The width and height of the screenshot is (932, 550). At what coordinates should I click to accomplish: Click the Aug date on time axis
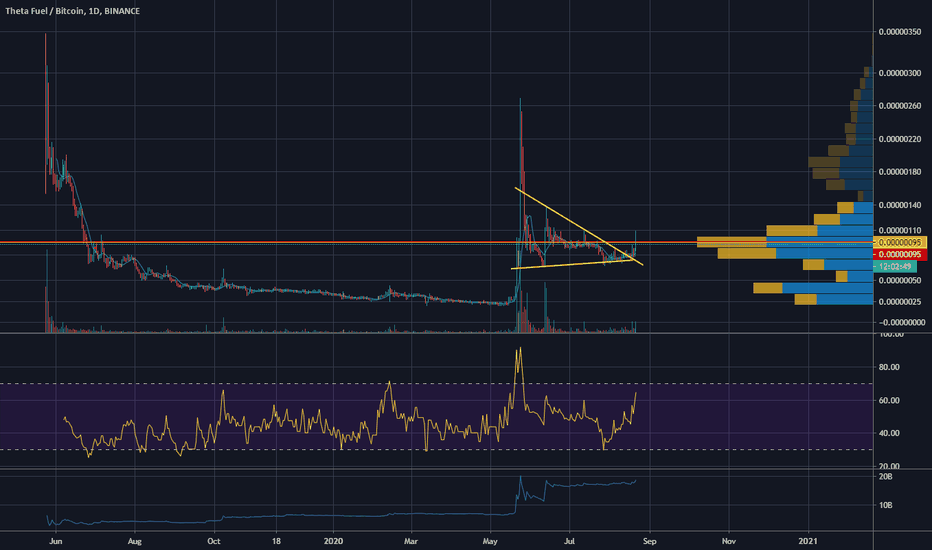click(135, 541)
